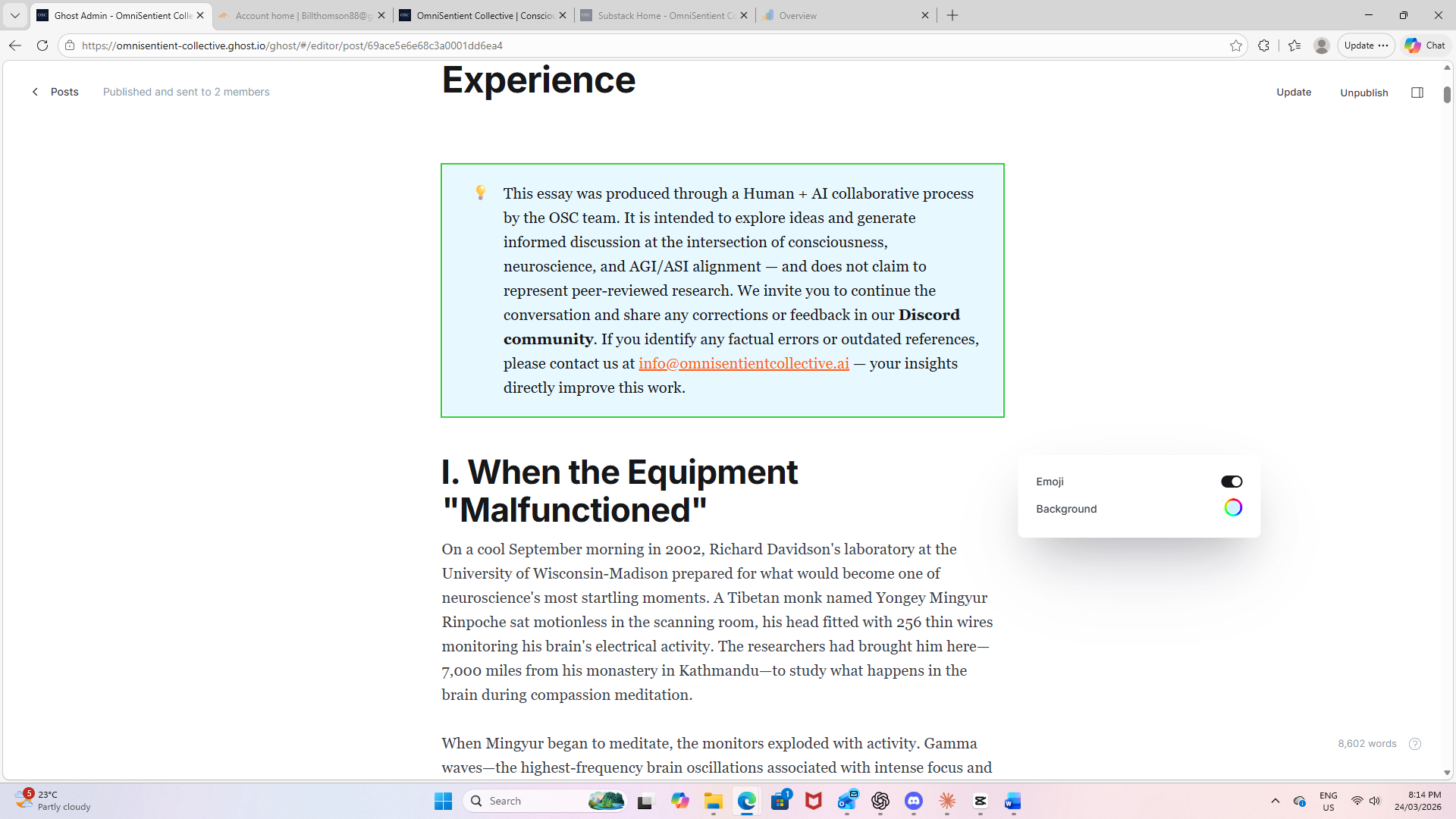Click the Windows taskbar Search box
1456x819 pixels.
pos(531,801)
